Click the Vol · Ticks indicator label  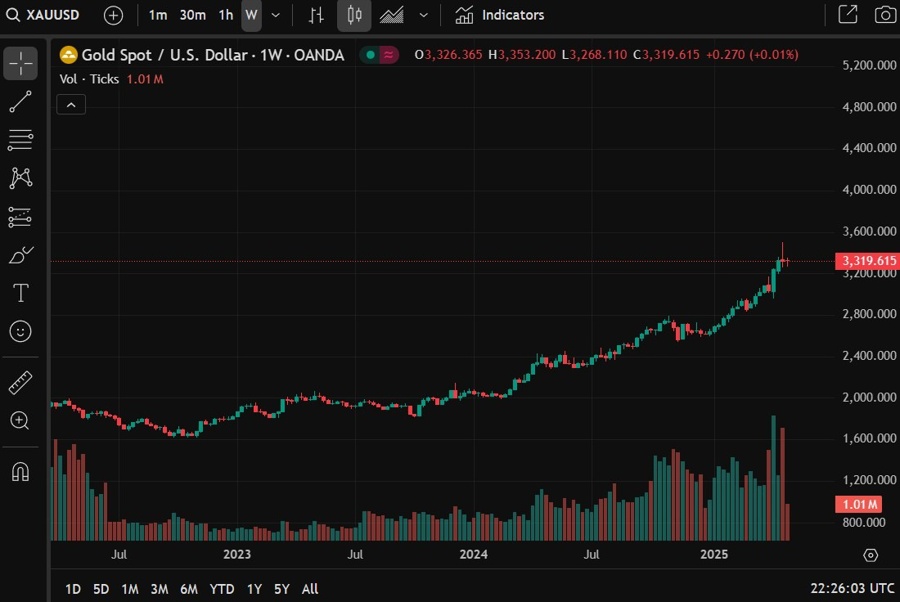(x=89, y=79)
